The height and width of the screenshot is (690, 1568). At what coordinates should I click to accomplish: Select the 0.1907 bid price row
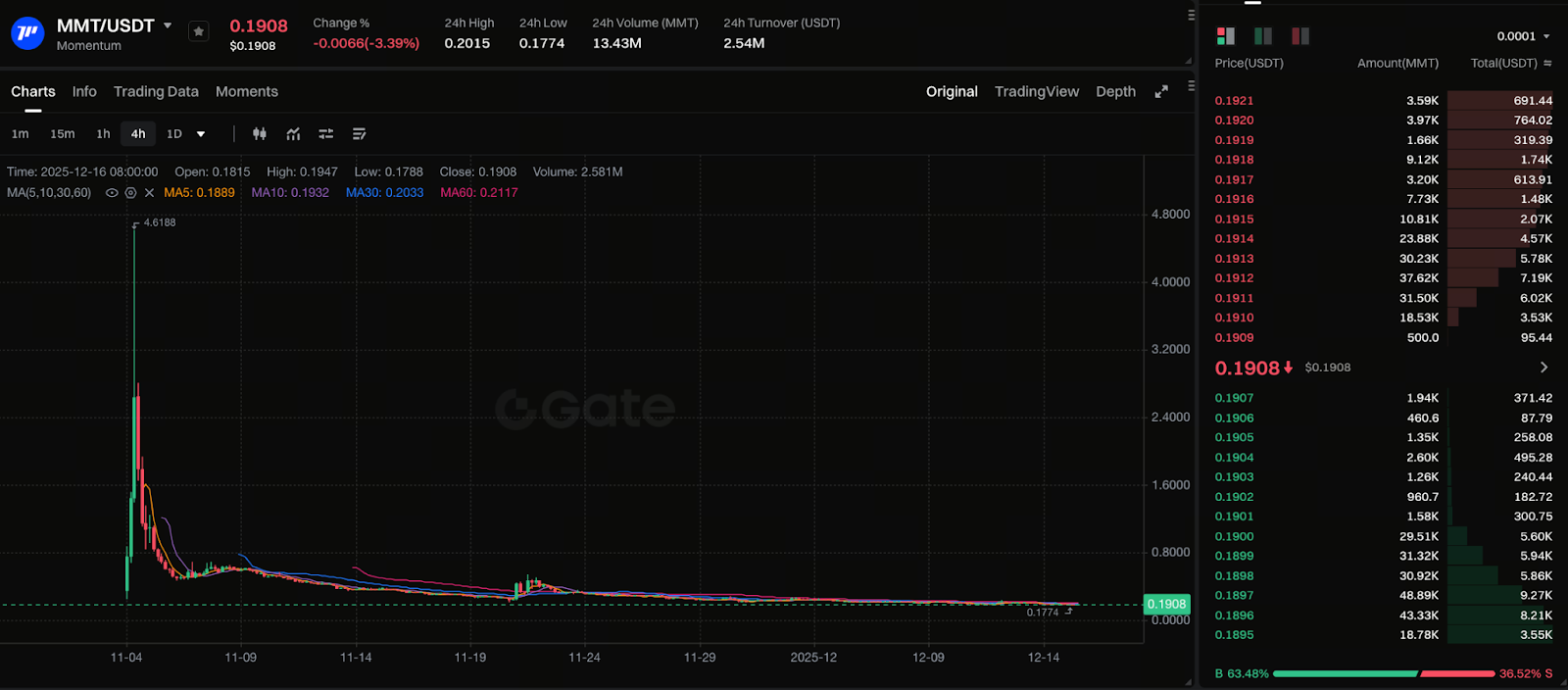point(1383,398)
